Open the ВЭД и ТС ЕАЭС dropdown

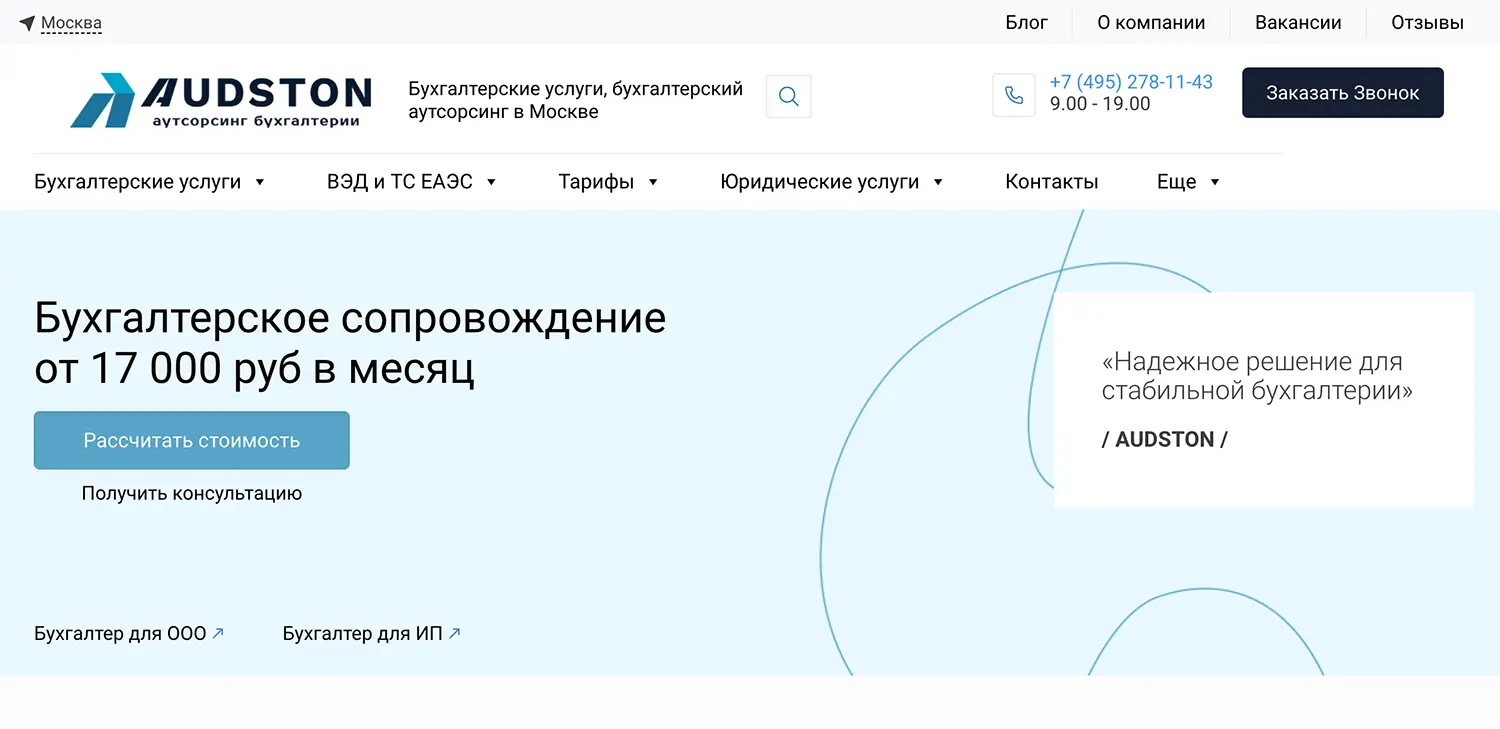pos(411,182)
